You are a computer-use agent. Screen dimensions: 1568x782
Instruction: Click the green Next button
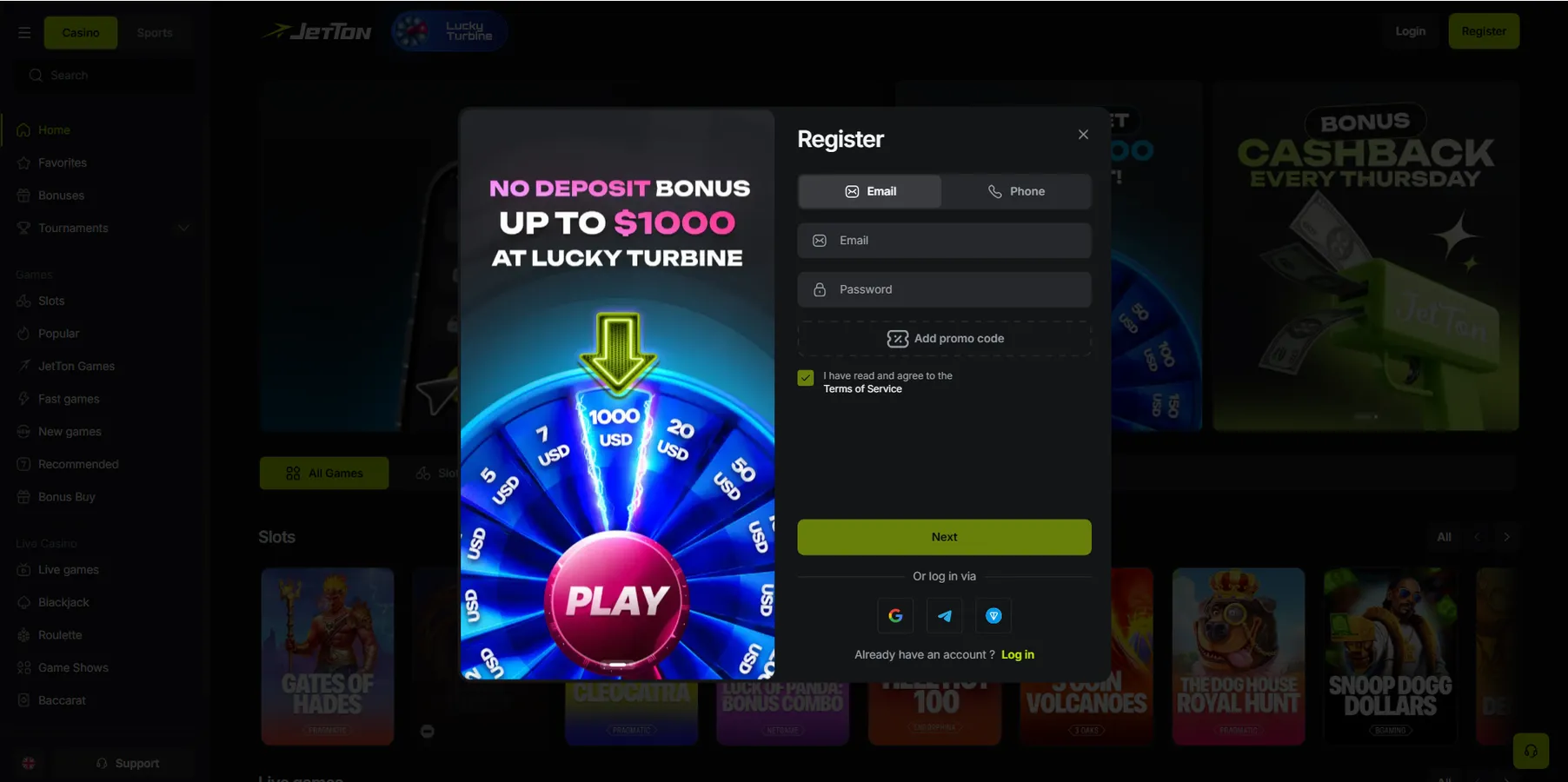pyautogui.click(x=945, y=537)
